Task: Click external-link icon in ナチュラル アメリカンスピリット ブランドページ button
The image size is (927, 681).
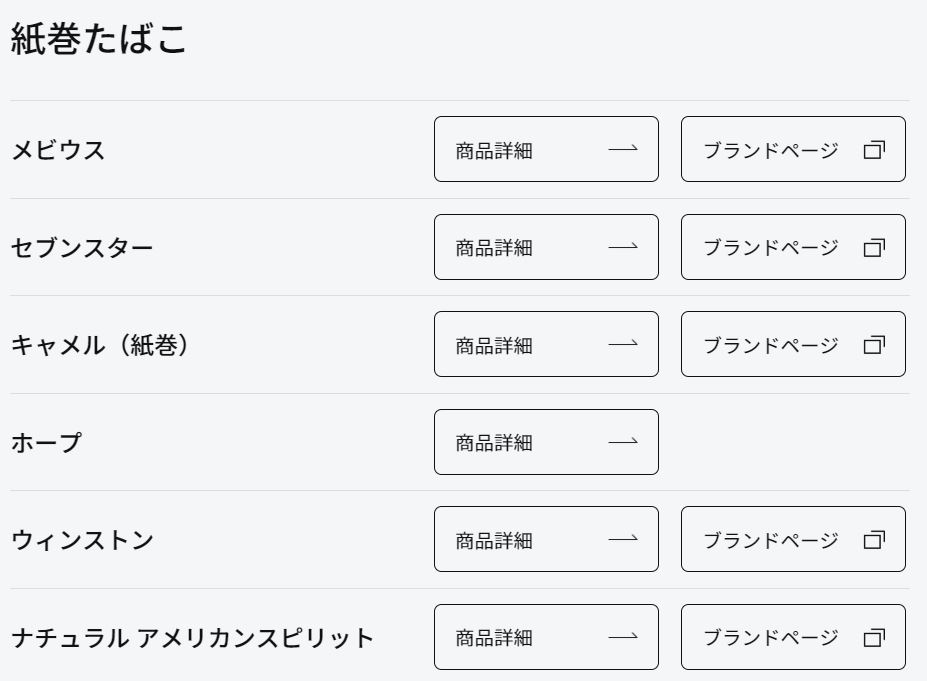Action: click(874, 637)
